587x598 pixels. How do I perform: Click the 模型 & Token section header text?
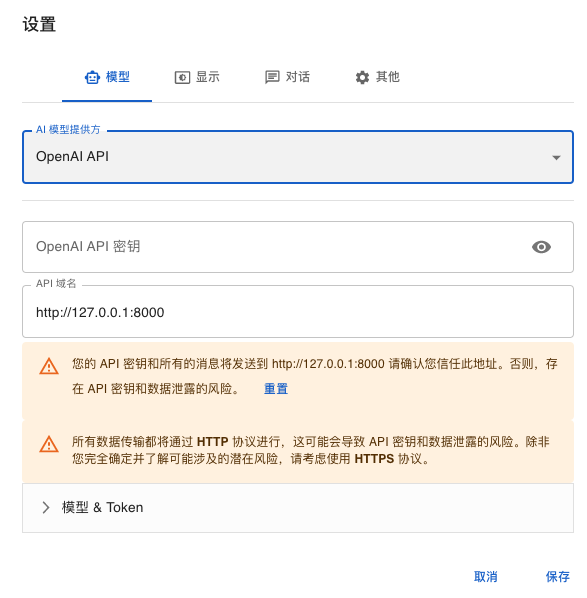pos(103,508)
